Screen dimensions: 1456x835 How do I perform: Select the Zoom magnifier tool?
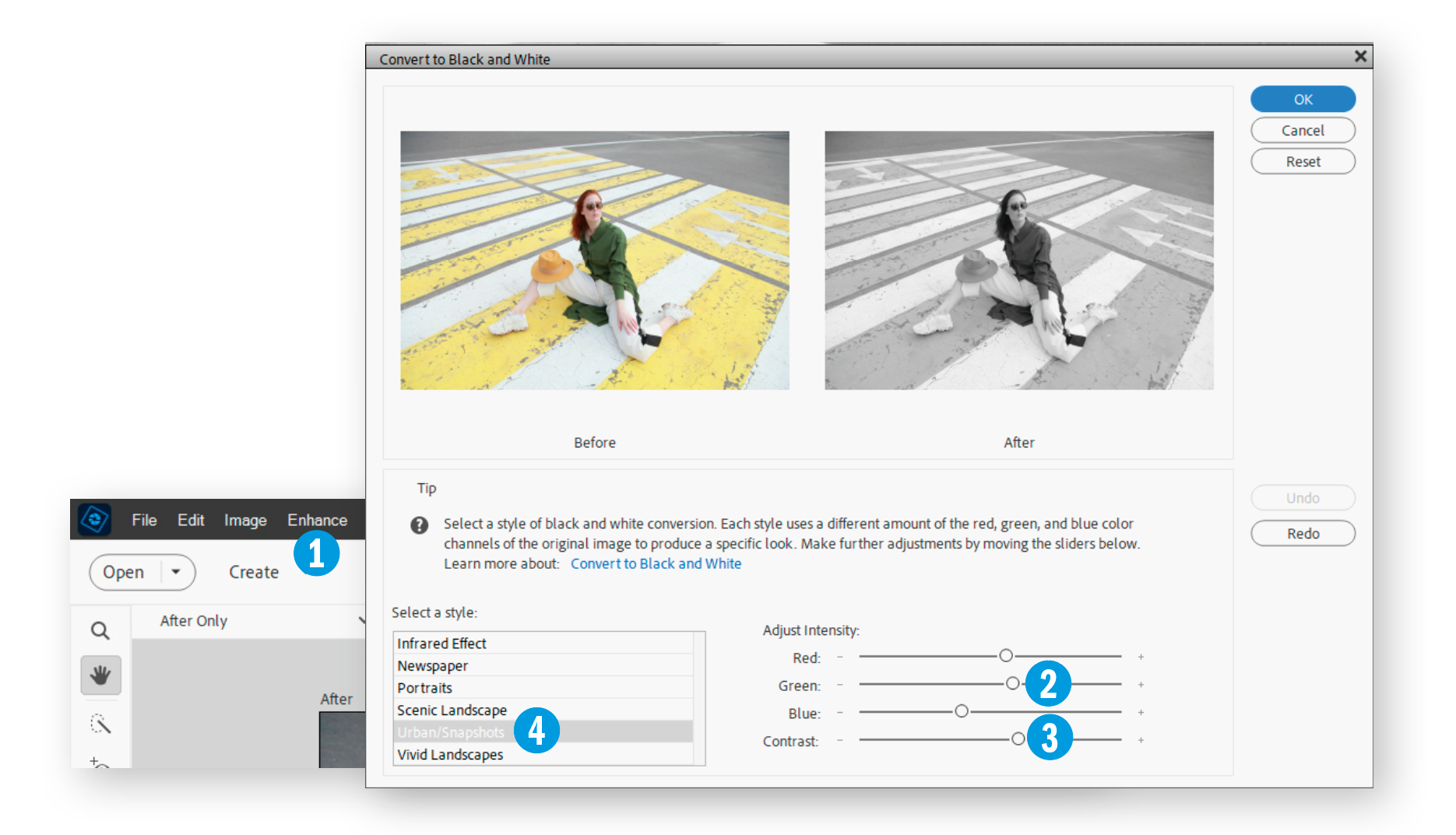[x=100, y=630]
